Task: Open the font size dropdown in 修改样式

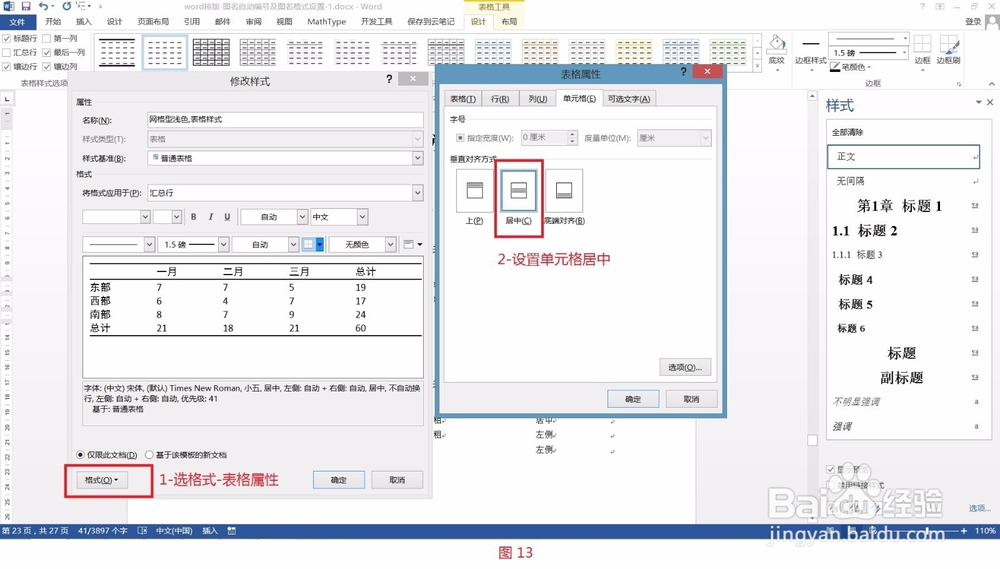Action: click(177, 217)
